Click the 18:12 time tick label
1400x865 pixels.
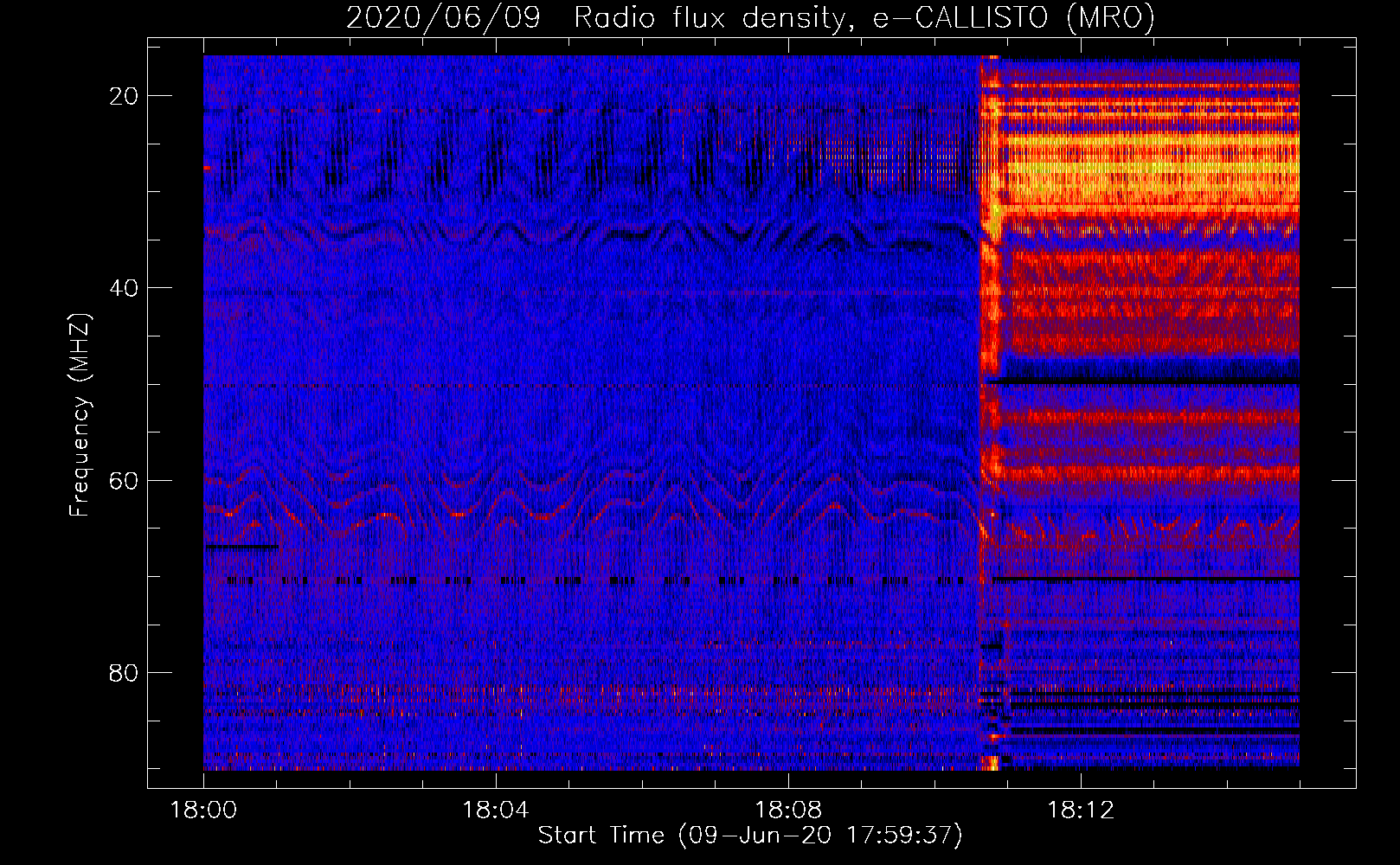pos(1081,811)
